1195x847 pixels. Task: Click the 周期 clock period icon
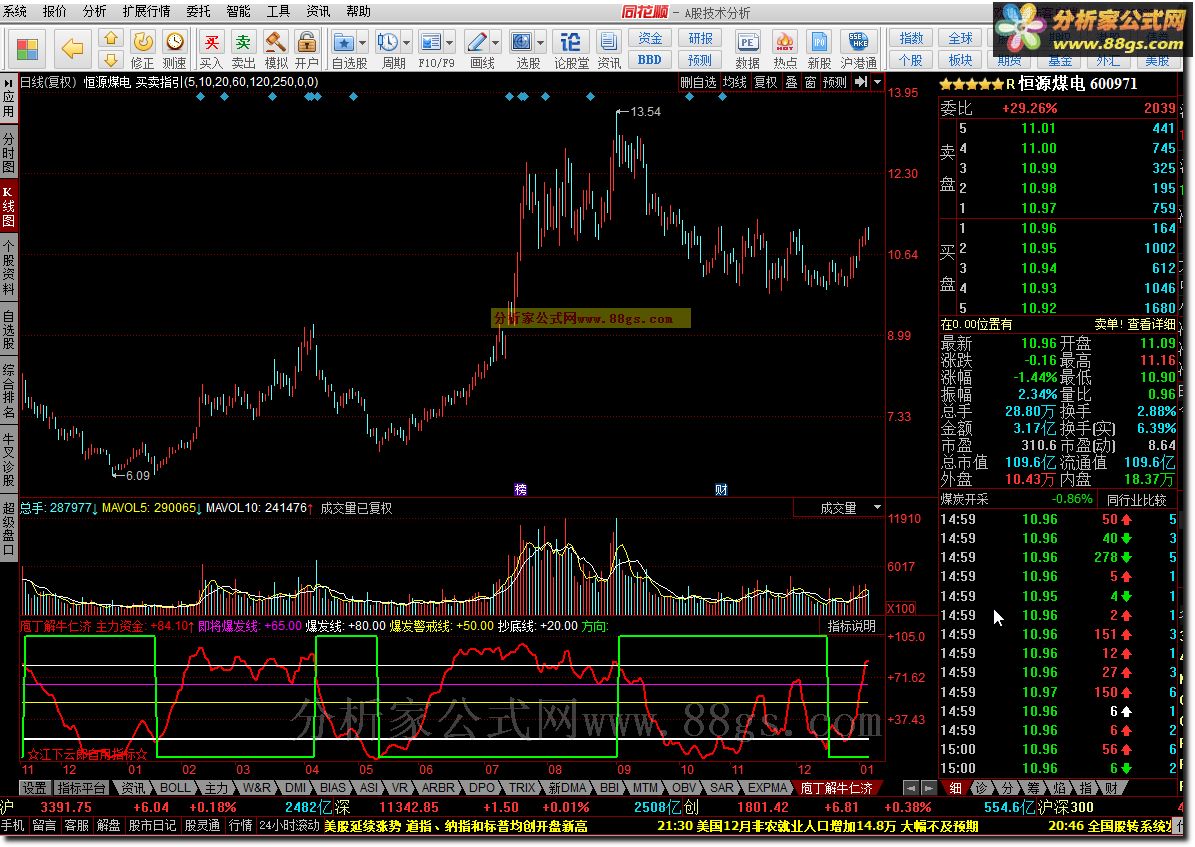click(x=388, y=42)
